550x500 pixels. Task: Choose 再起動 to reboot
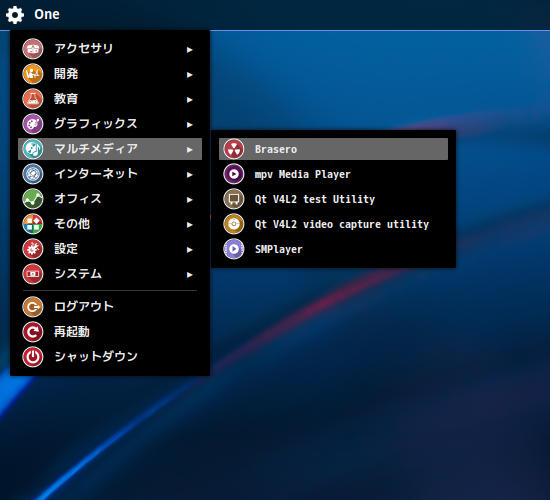tap(110, 332)
